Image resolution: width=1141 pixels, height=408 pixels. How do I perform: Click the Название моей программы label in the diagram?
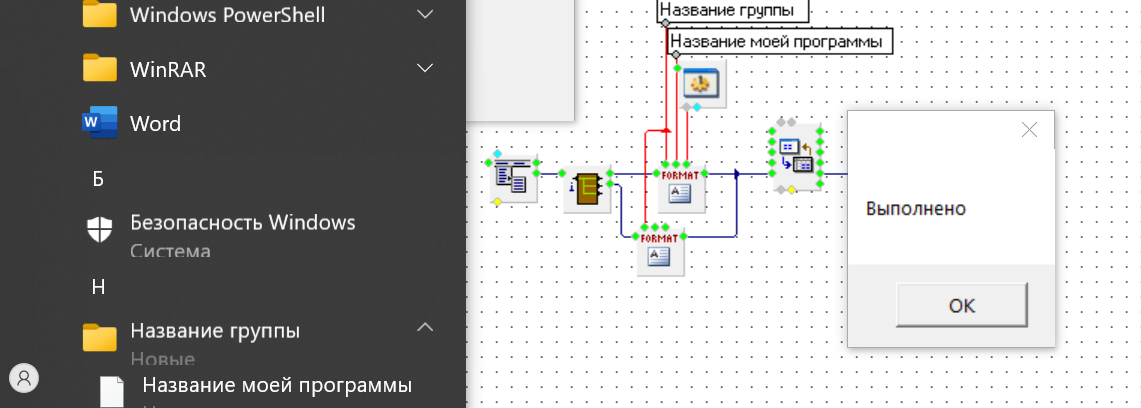pyautogui.click(x=780, y=41)
